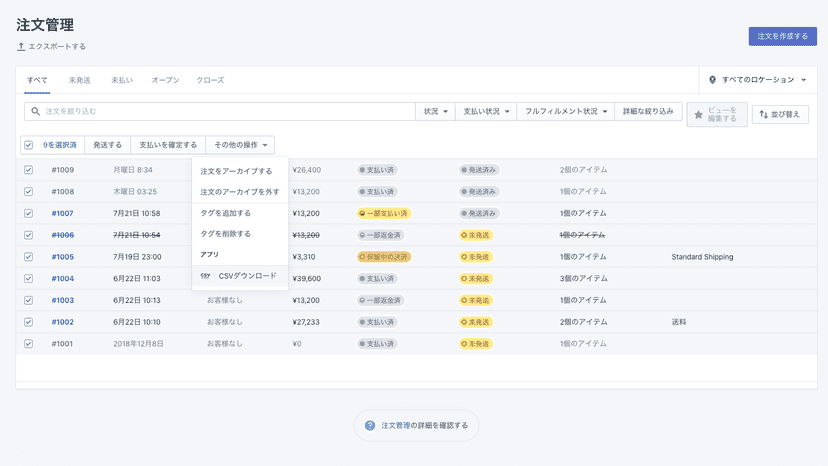Uncheck order #1001 checkbox
This screenshot has width=828, height=466.
29,343
